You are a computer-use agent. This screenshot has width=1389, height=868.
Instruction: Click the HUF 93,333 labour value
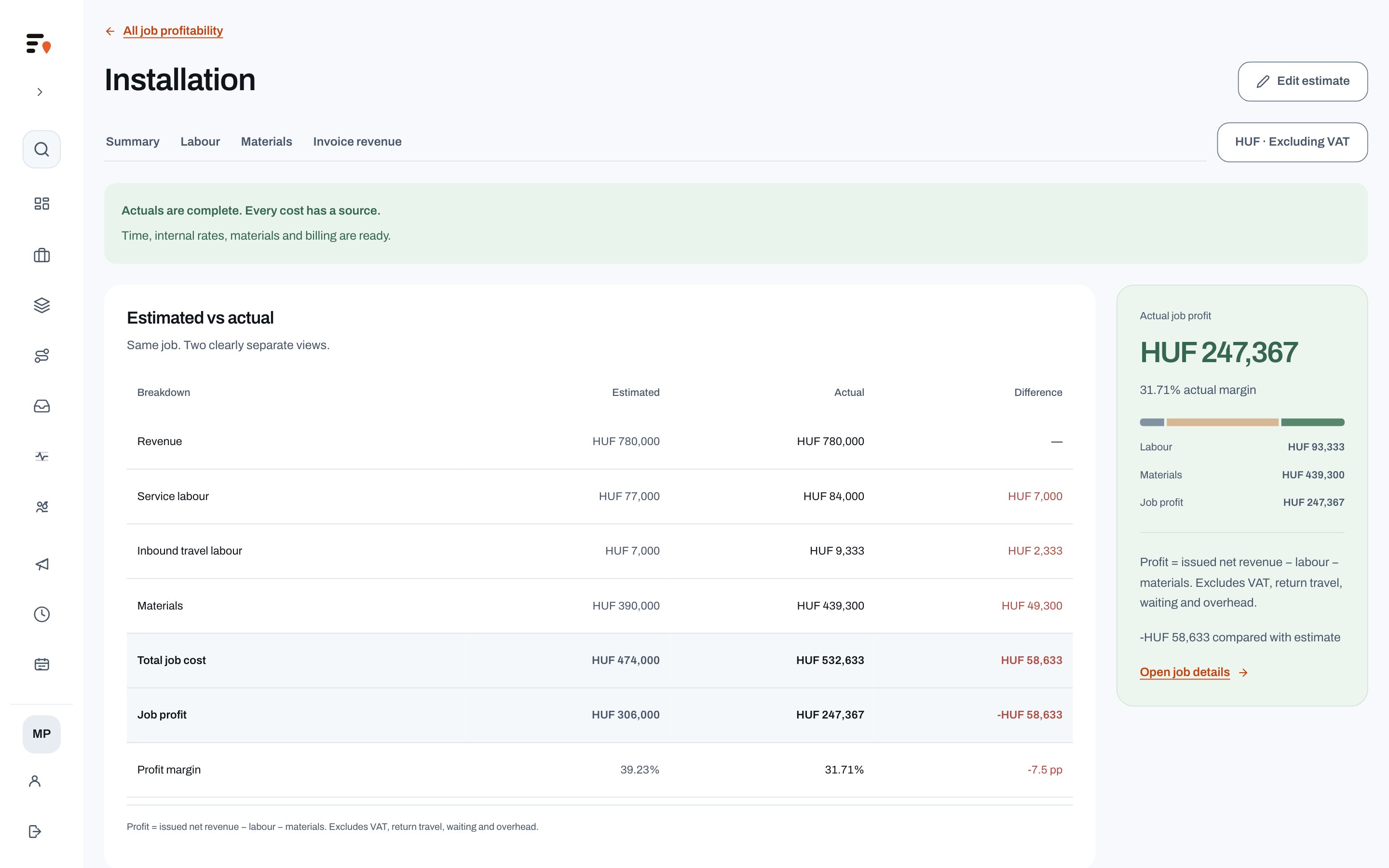(1316, 447)
